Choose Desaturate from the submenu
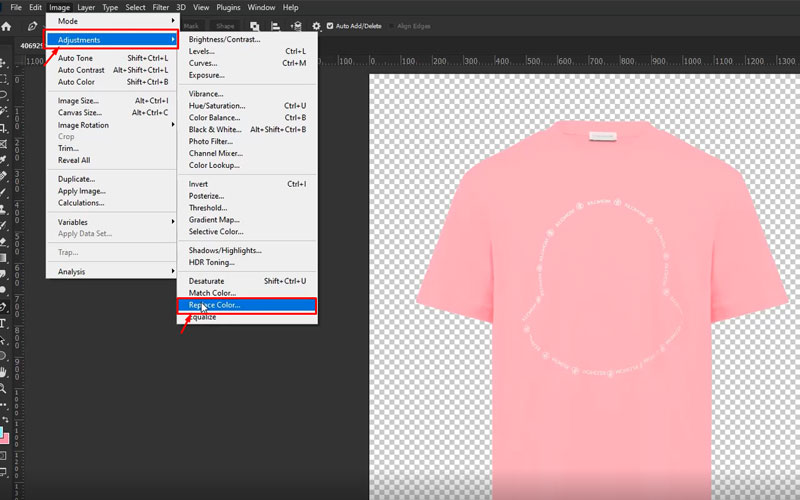800x500 pixels. (247, 281)
